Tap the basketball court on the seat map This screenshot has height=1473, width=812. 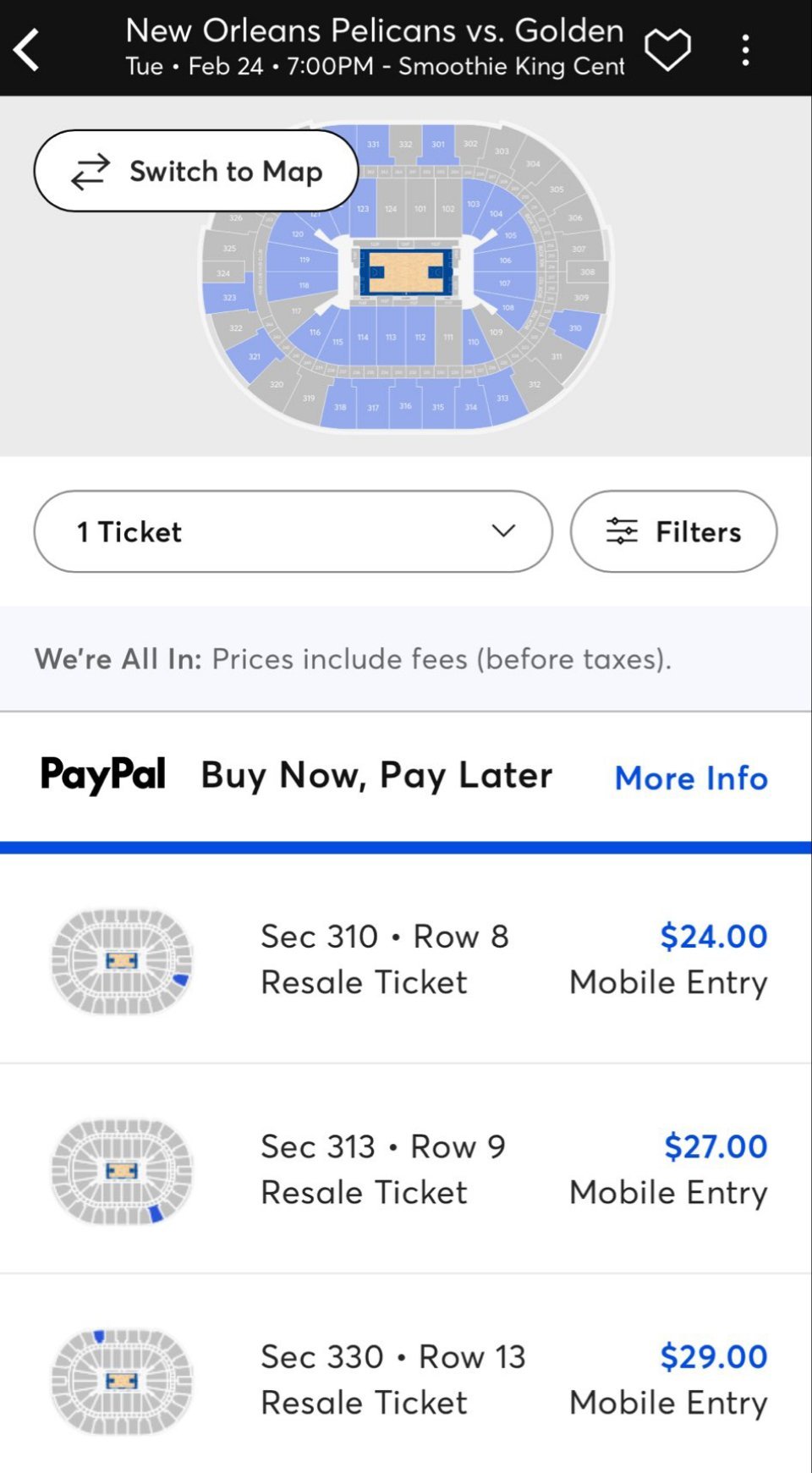point(406,272)
